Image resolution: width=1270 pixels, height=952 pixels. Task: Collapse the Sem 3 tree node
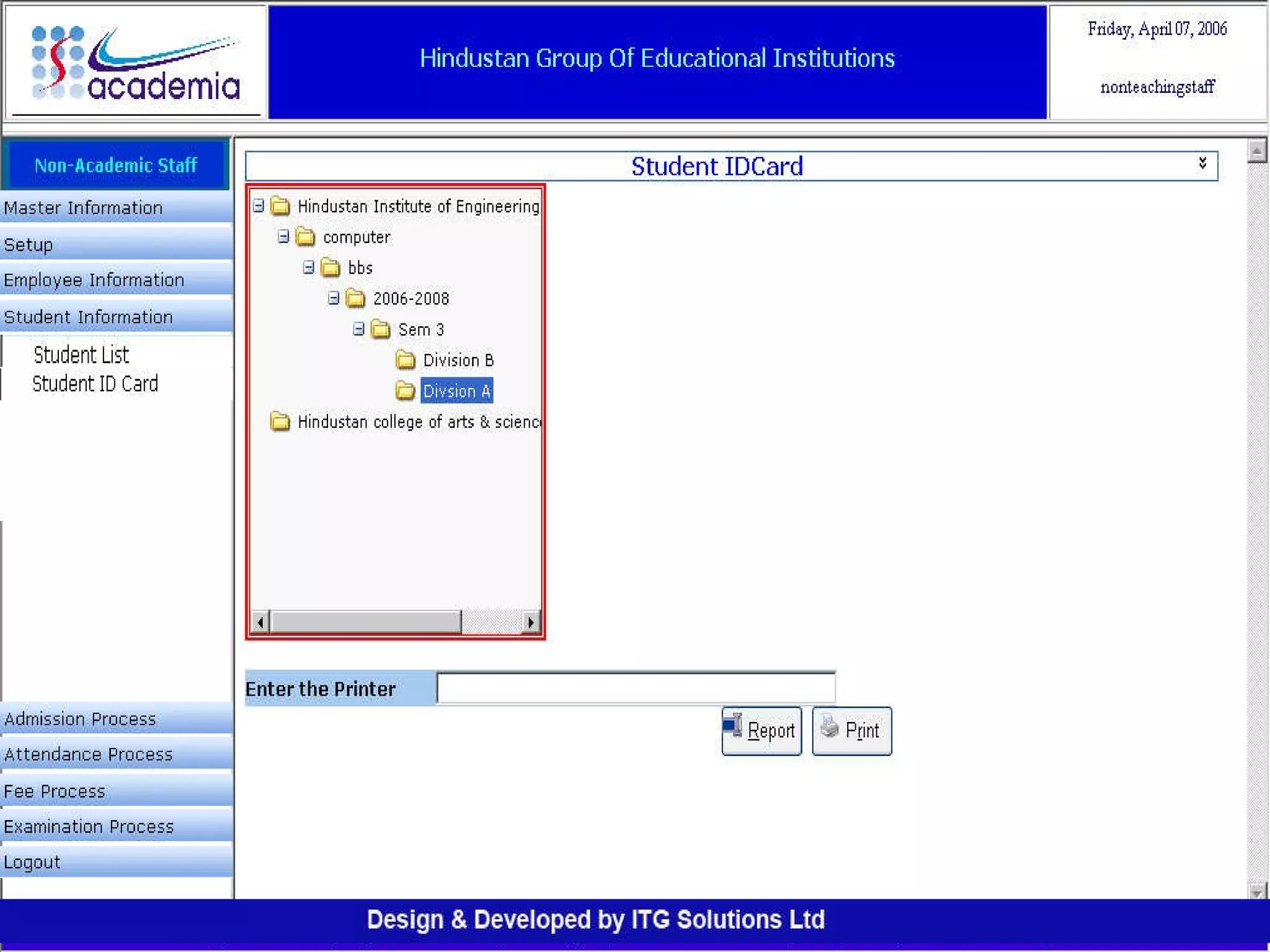(358, 329)
